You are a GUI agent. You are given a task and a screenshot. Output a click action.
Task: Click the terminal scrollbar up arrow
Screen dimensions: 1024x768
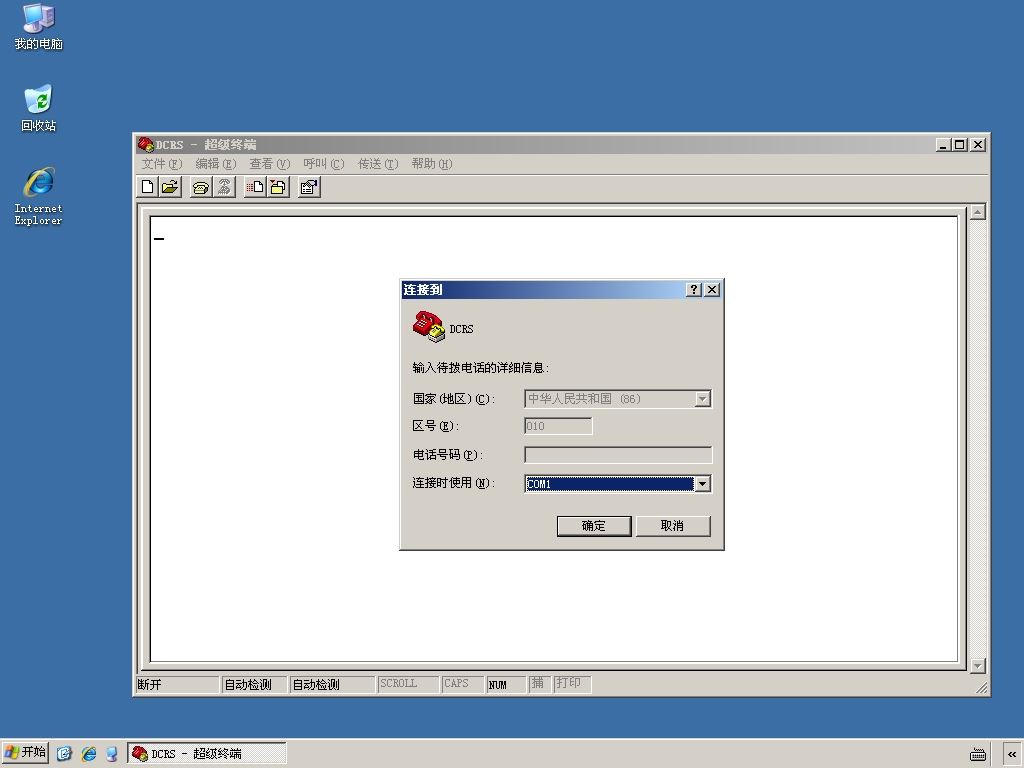pyautogui.click(x=978, y=212)
